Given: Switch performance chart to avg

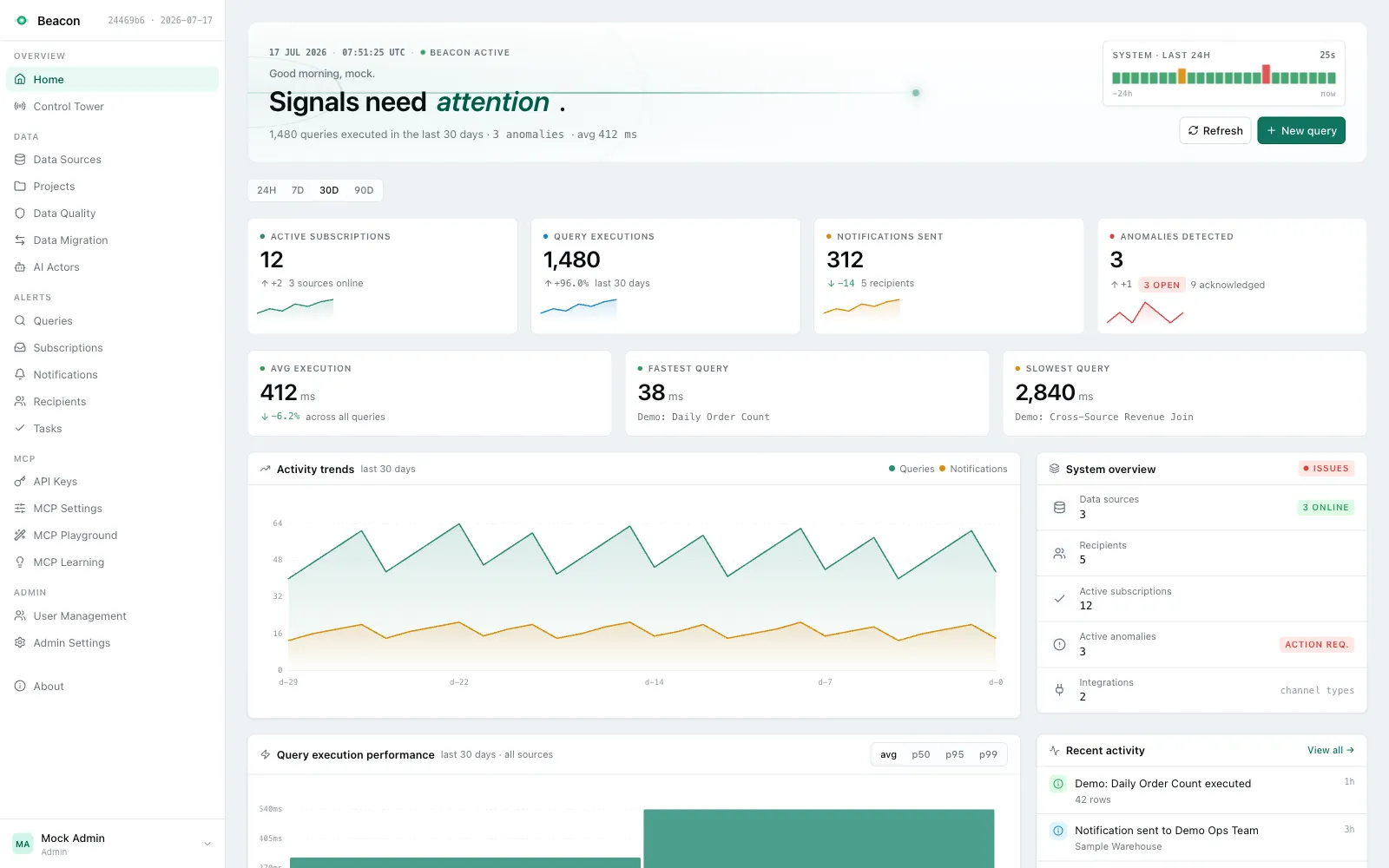Looking at the screenshot, I should point(889,754).
